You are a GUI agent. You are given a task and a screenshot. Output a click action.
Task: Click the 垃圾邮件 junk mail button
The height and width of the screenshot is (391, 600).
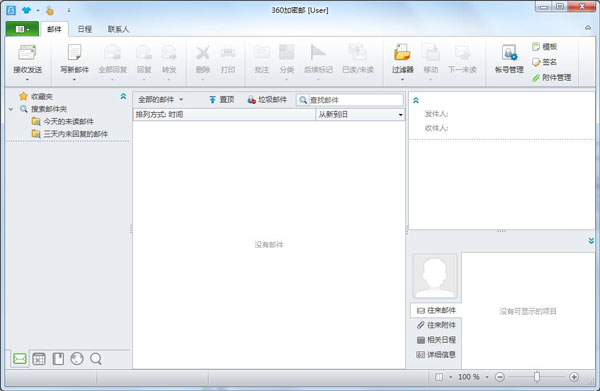267,100
